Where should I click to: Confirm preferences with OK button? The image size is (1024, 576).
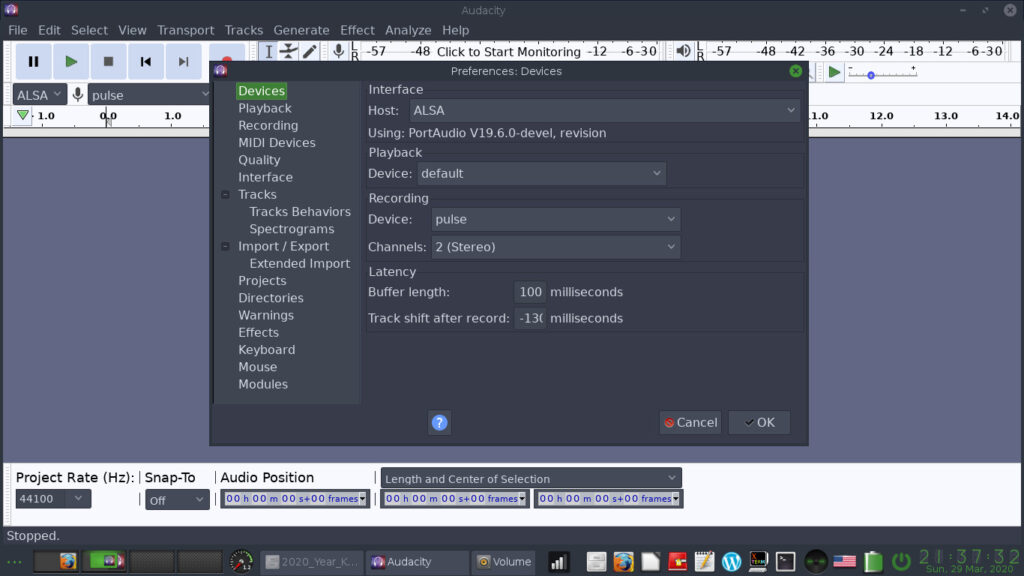point(760,423)
